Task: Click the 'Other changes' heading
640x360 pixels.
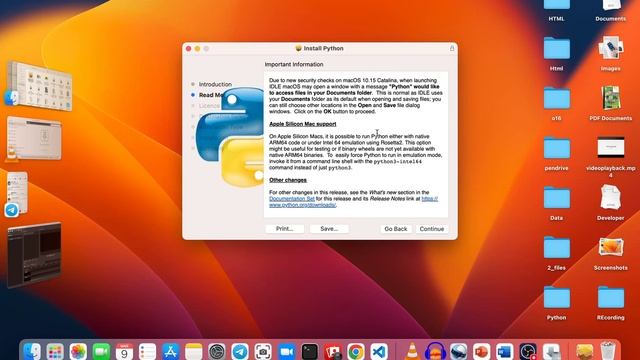Action: coord(288,180)
